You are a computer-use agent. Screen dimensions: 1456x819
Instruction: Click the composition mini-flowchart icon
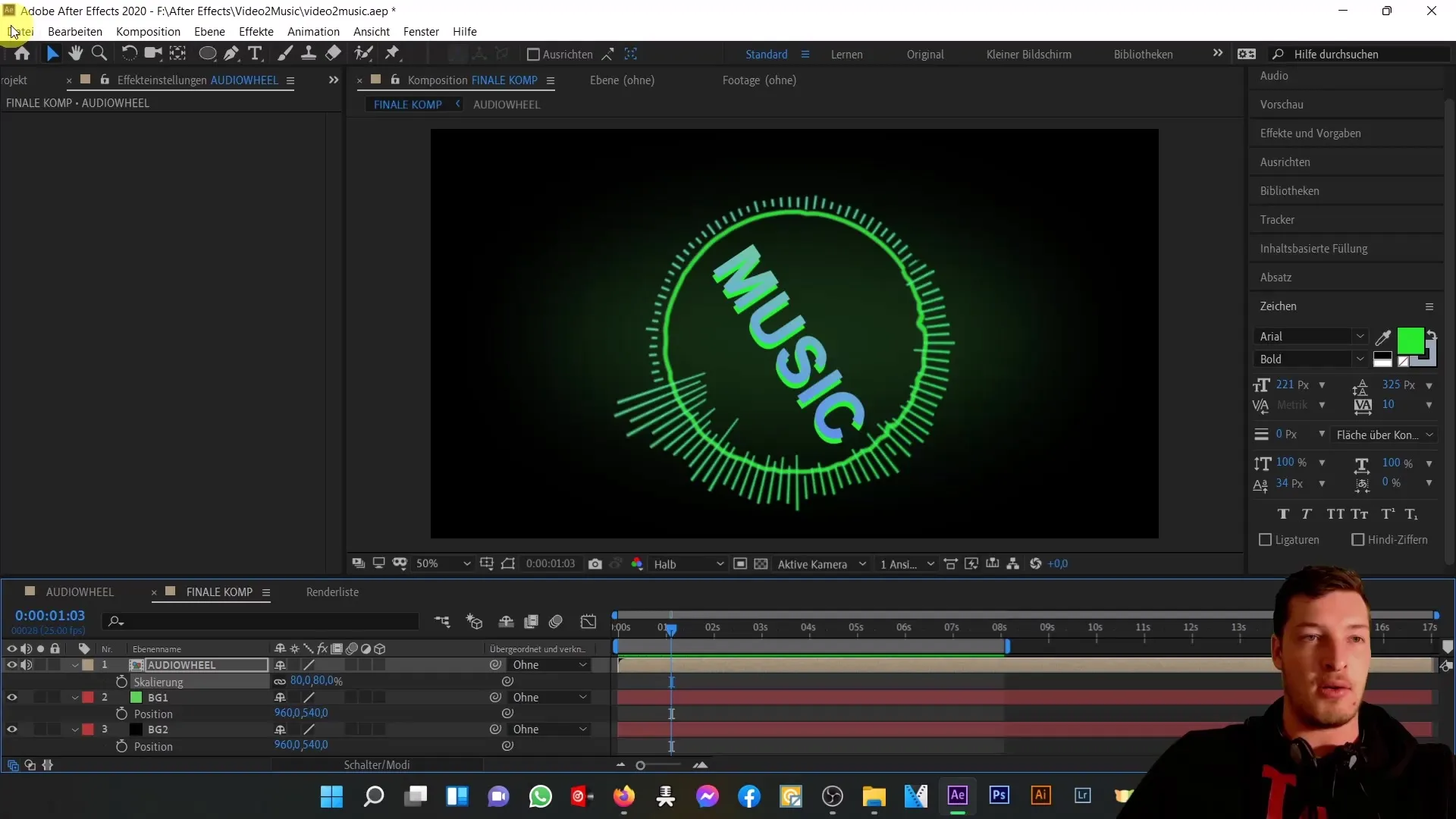442,622
